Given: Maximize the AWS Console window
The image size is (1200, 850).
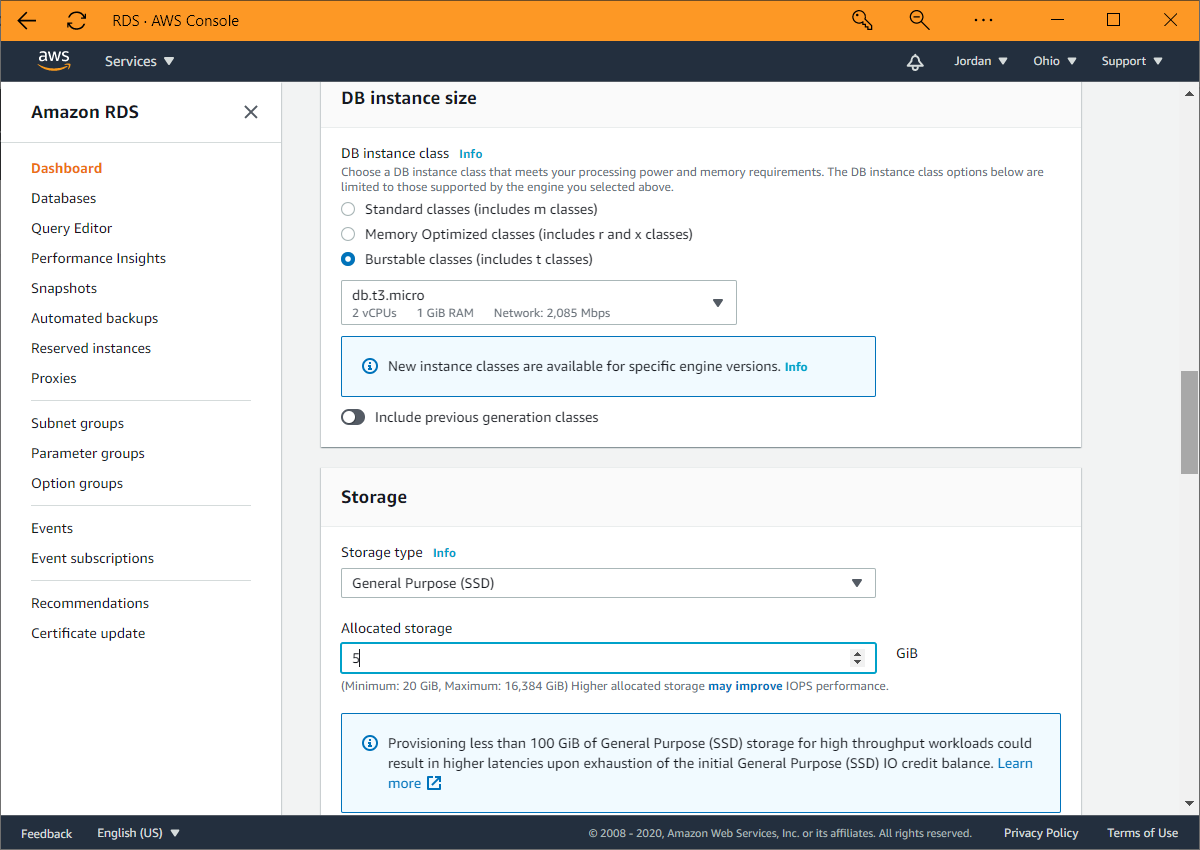Looking at the screenshot, I should (1114, 20).
